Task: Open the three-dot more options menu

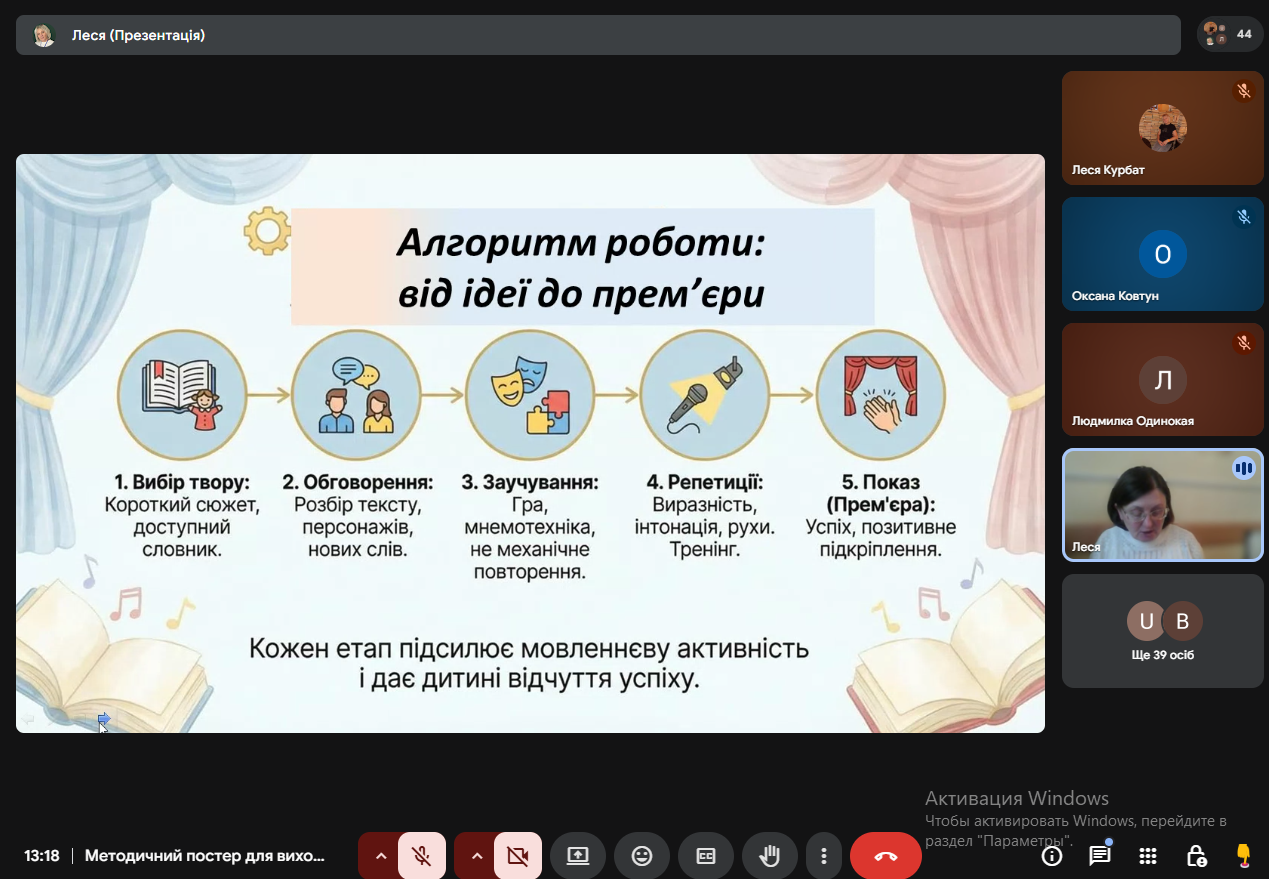Action: tap(824, 856)
